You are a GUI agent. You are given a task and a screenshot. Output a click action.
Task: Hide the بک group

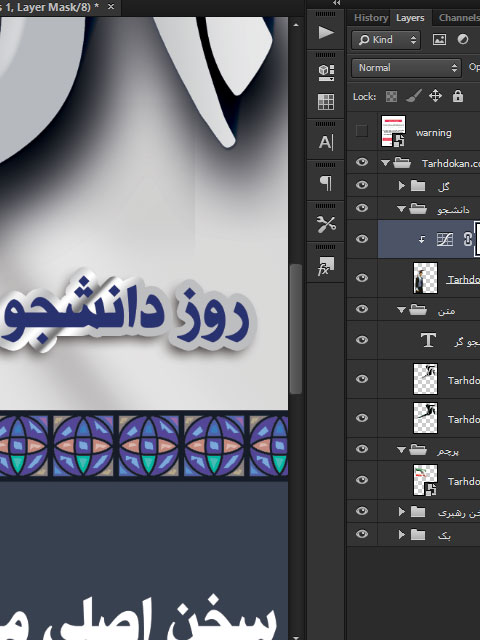(x=362, y=534)
